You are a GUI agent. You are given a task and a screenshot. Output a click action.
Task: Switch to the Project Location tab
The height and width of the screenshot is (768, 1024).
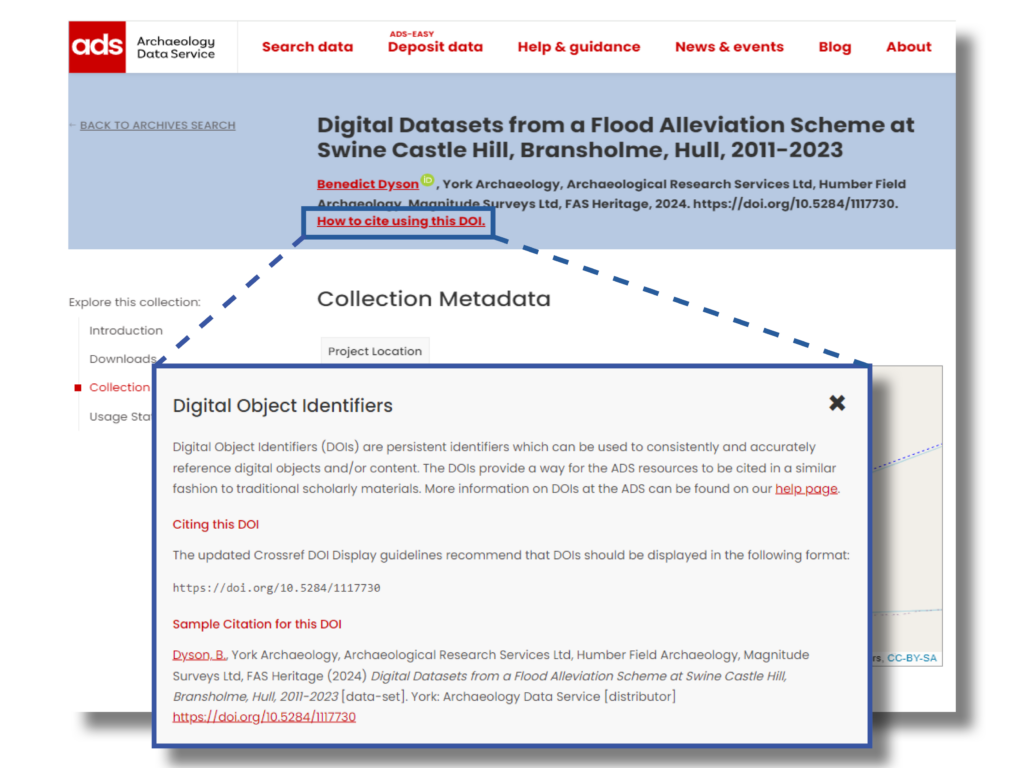(x=375, y=351)
